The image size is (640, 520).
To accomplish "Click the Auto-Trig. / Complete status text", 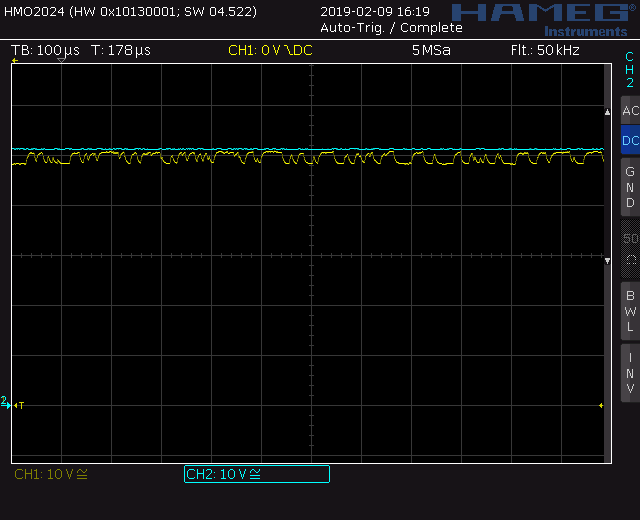I will (391, 28).
